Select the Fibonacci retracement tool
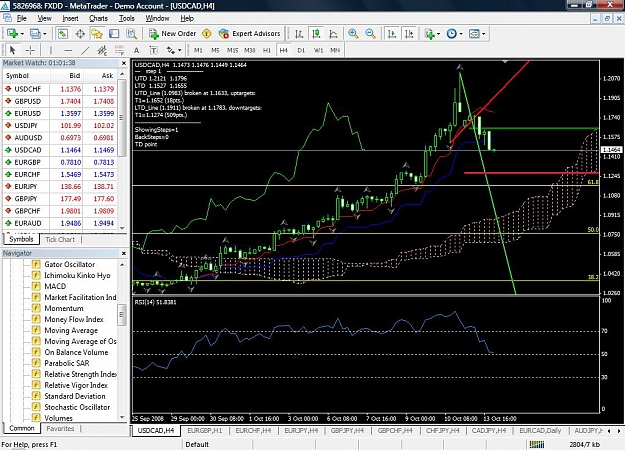Image resolution: width=625 pixels, height=450 pixels. [119, 50]
